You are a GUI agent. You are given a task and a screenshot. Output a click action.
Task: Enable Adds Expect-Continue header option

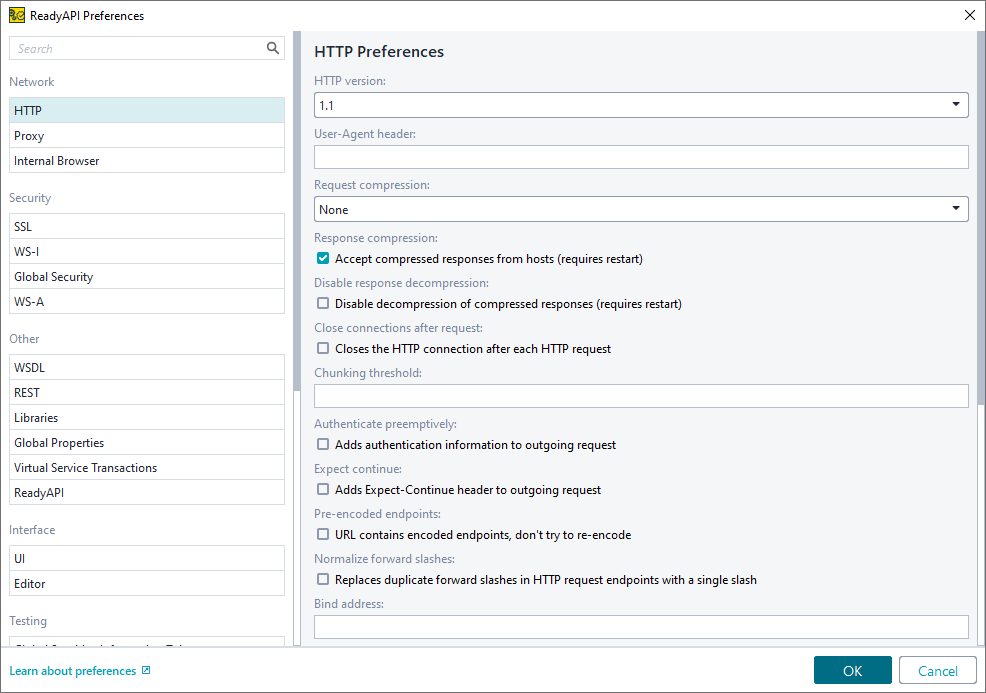pos(323,490)
